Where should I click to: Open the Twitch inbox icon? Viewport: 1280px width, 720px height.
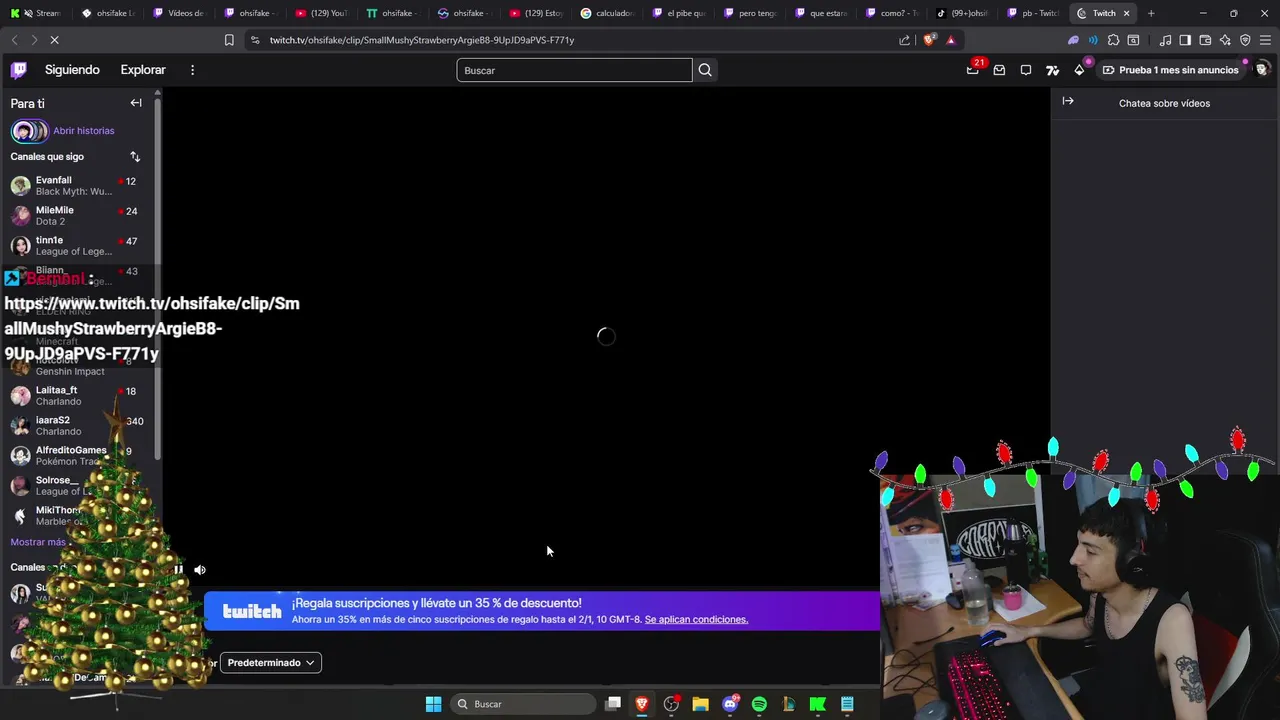pos(999,70)
